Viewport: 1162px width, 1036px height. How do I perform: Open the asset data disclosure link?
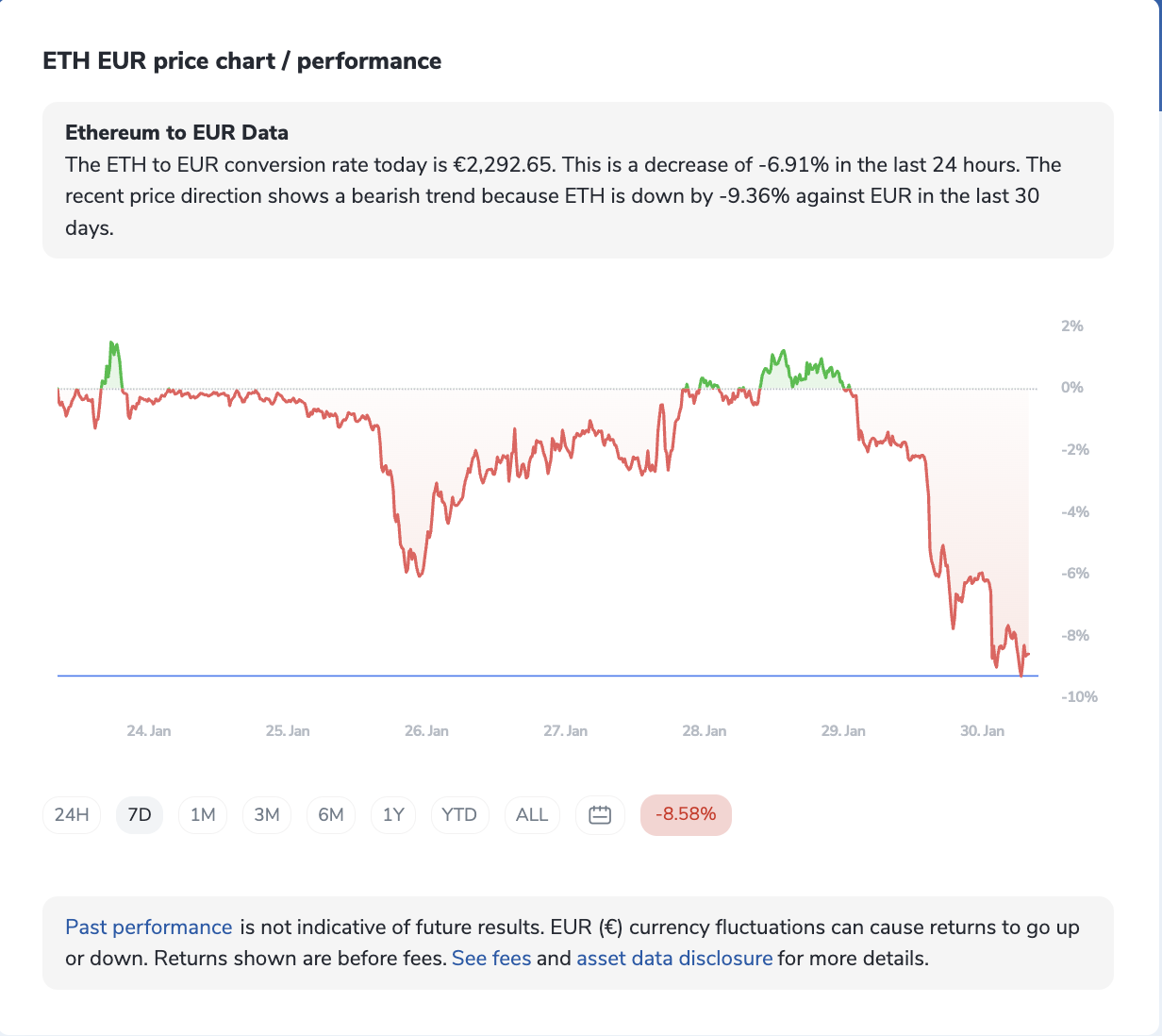tap(674, 959)
